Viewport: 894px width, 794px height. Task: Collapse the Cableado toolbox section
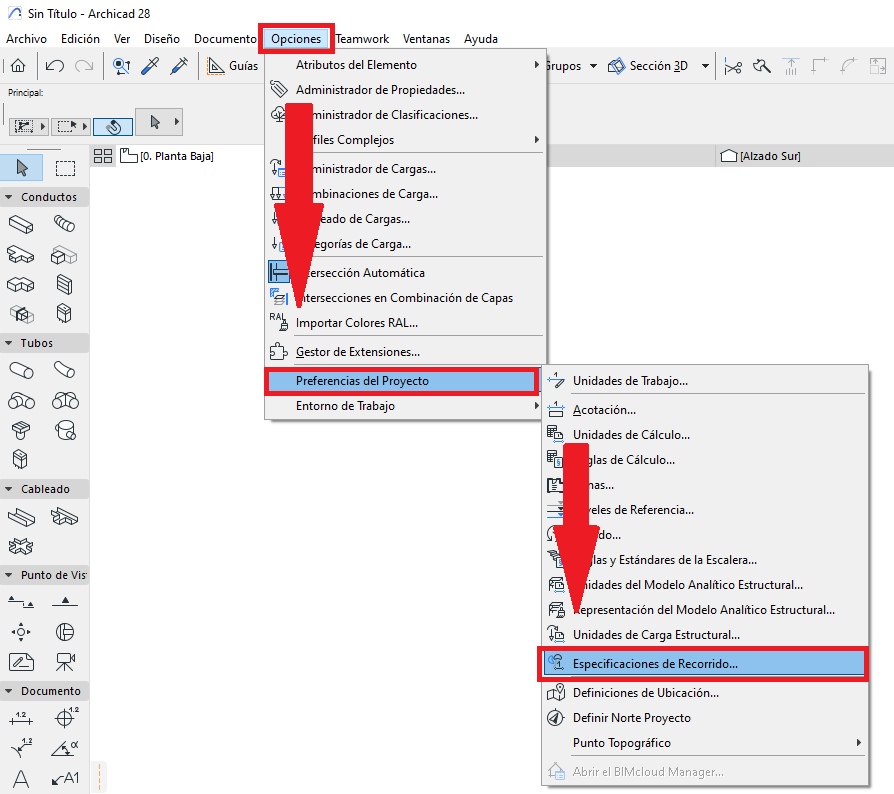[44, 489]
